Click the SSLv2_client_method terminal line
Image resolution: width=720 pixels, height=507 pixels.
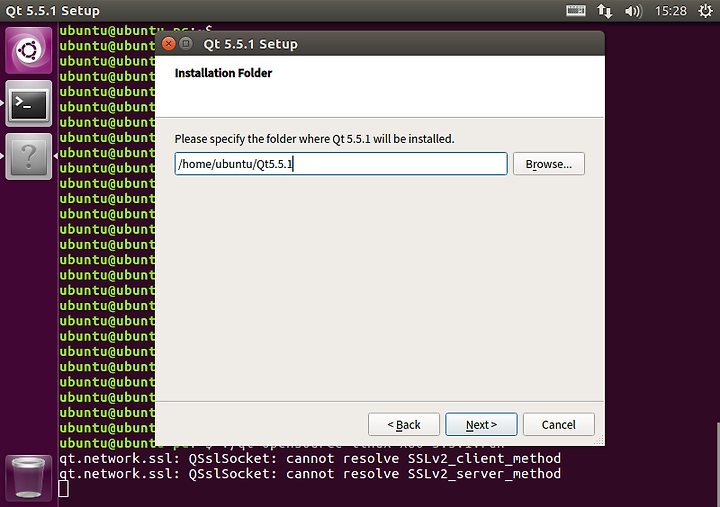310,458
